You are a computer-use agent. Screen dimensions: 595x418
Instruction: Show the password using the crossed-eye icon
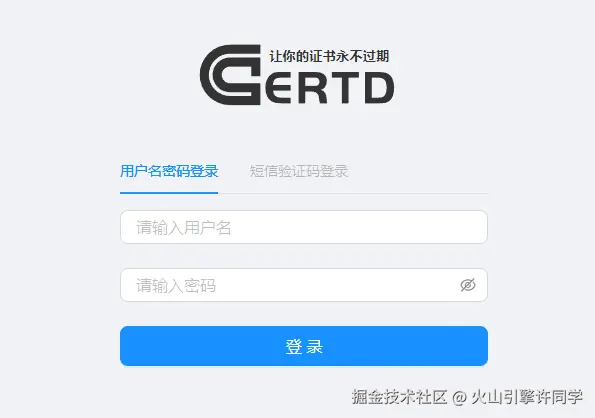click(468, 285)
